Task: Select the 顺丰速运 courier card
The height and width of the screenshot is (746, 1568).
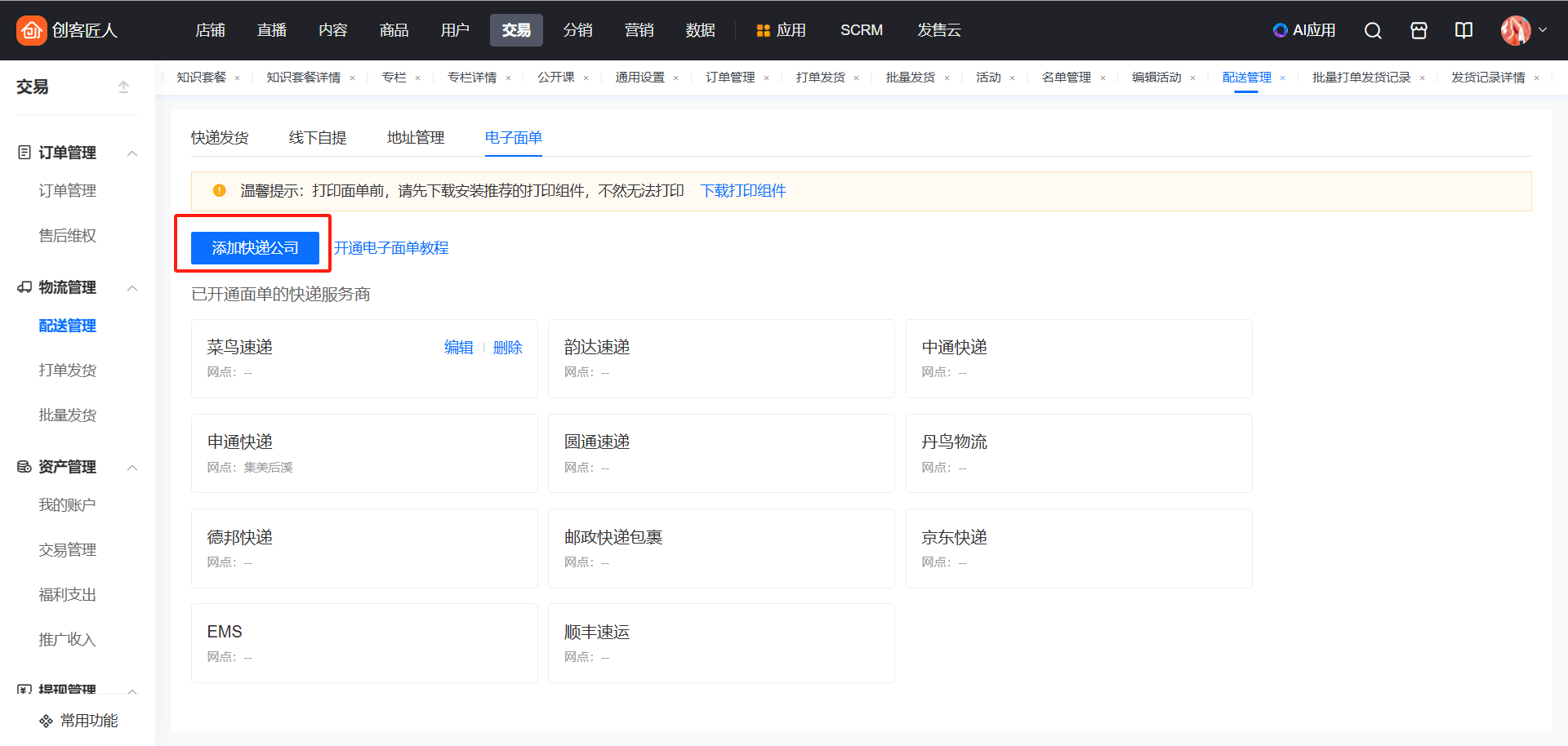Action: pos(721,642)
